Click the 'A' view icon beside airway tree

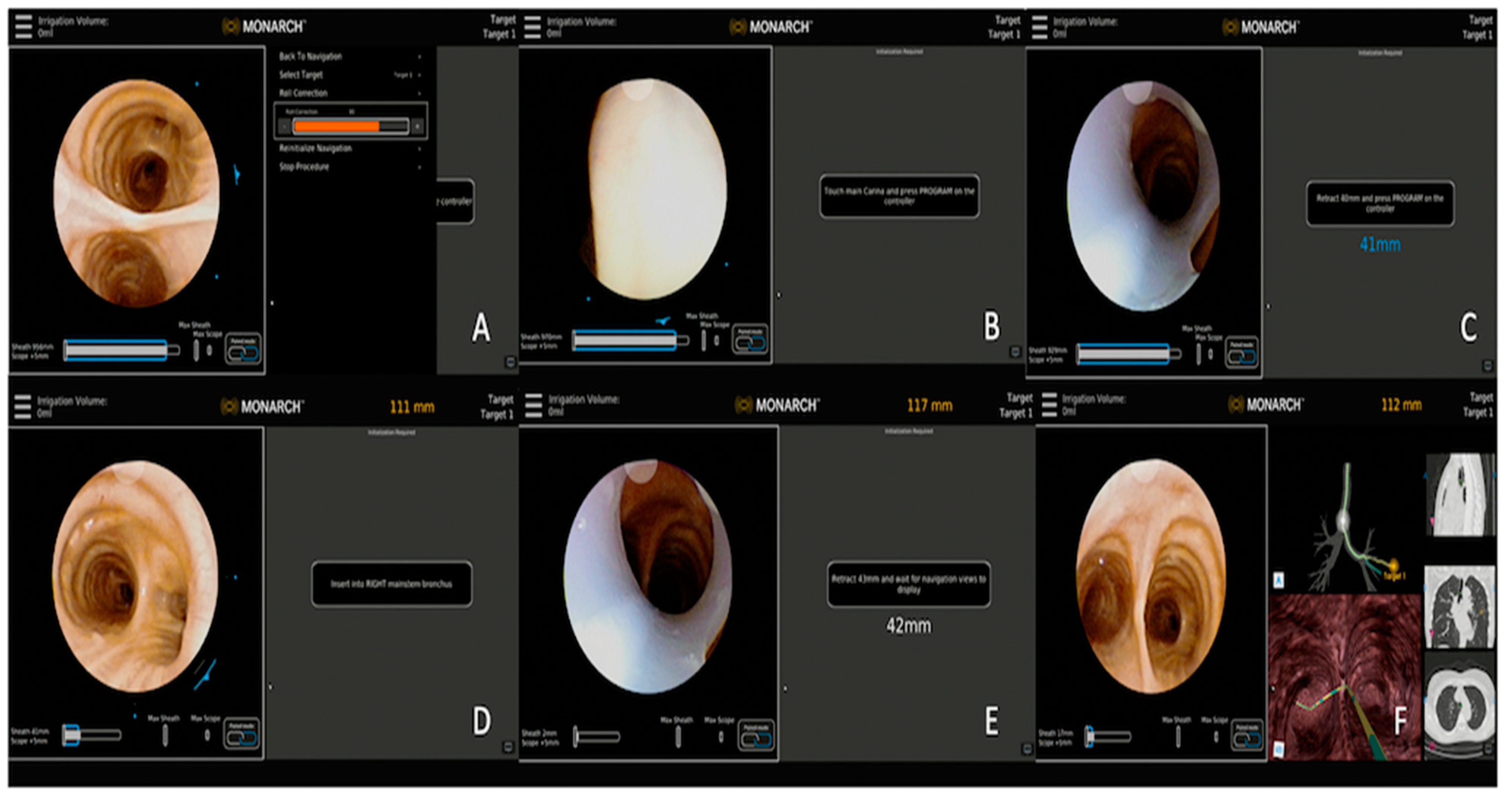[1278, 580]
